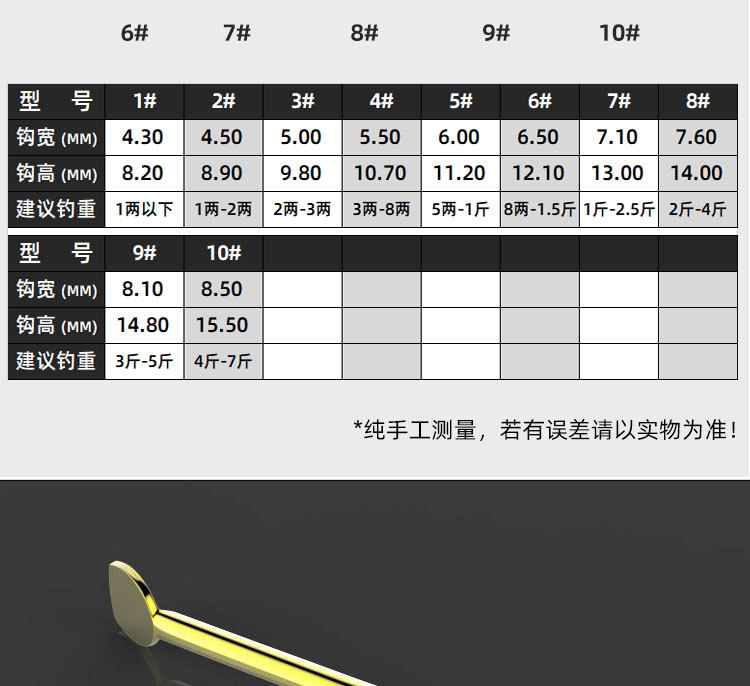The height and width of the screenshot is (686, 750).
Task: Click the 3两-8两 weight cell
Action: click(x=382, y=210)
